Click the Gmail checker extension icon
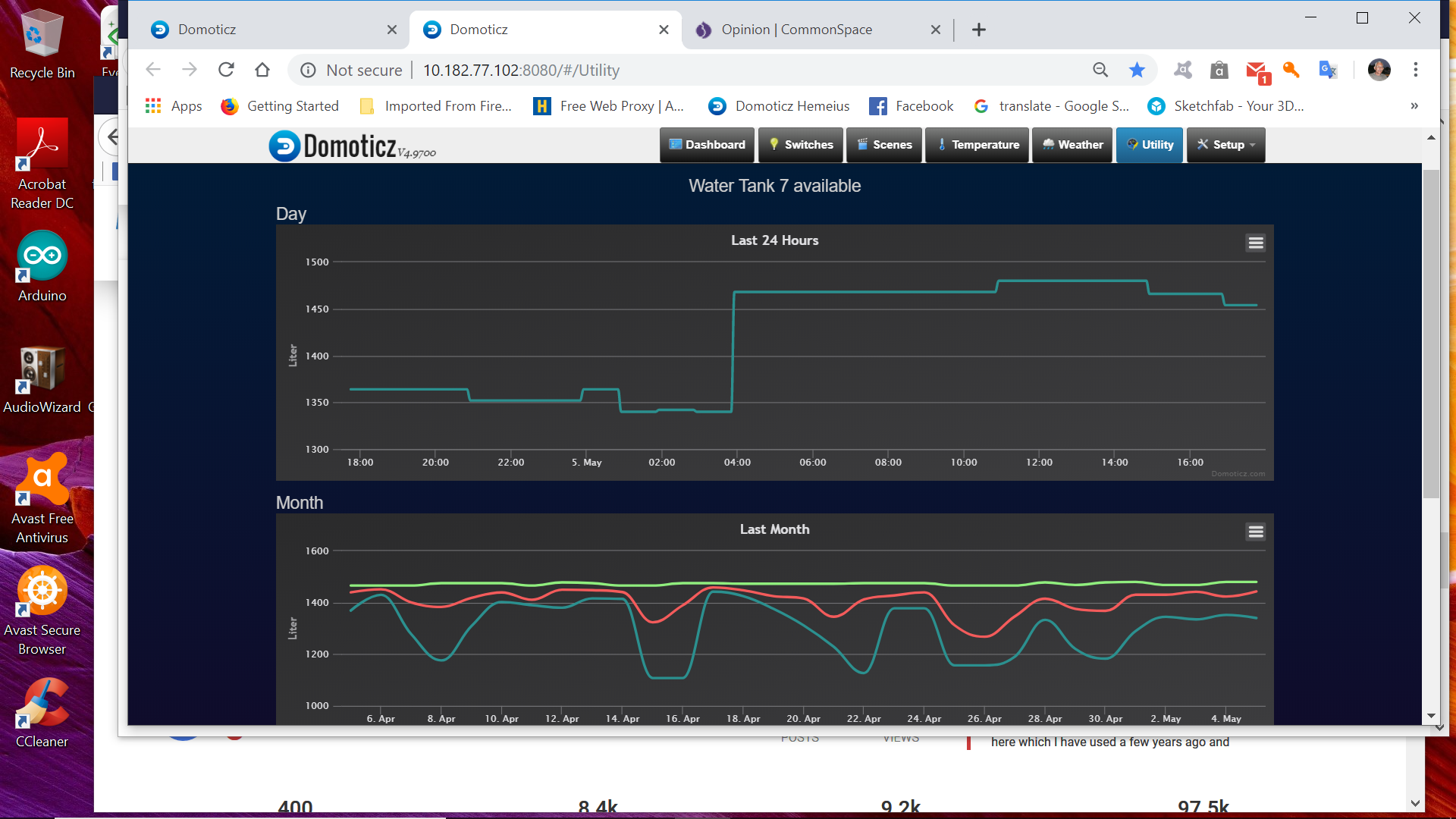The height and width of the screenshot is (819, 1456). point(1256,71)
